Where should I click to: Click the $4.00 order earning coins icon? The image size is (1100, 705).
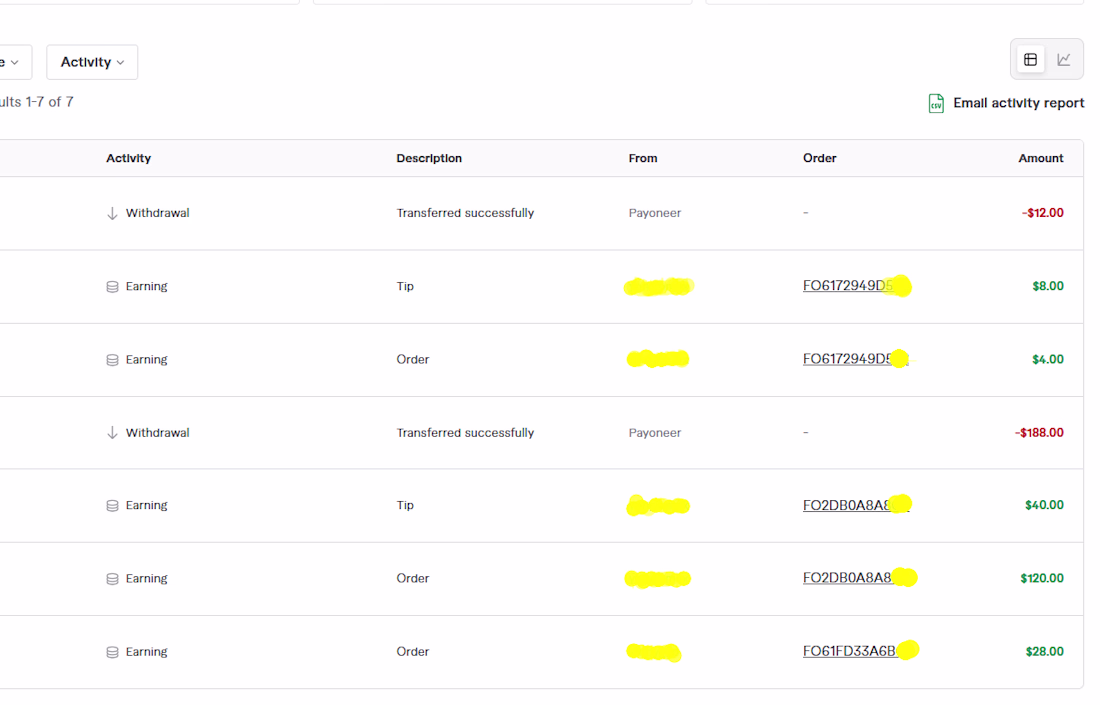(112, 360)
